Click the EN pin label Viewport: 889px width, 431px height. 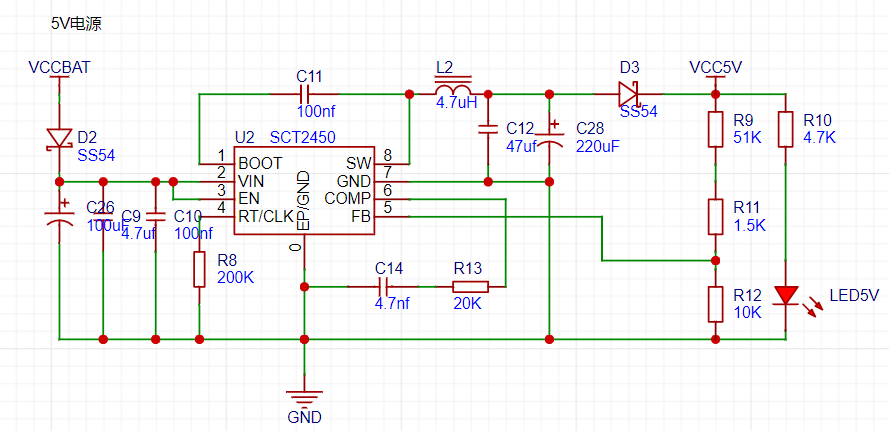248,199
